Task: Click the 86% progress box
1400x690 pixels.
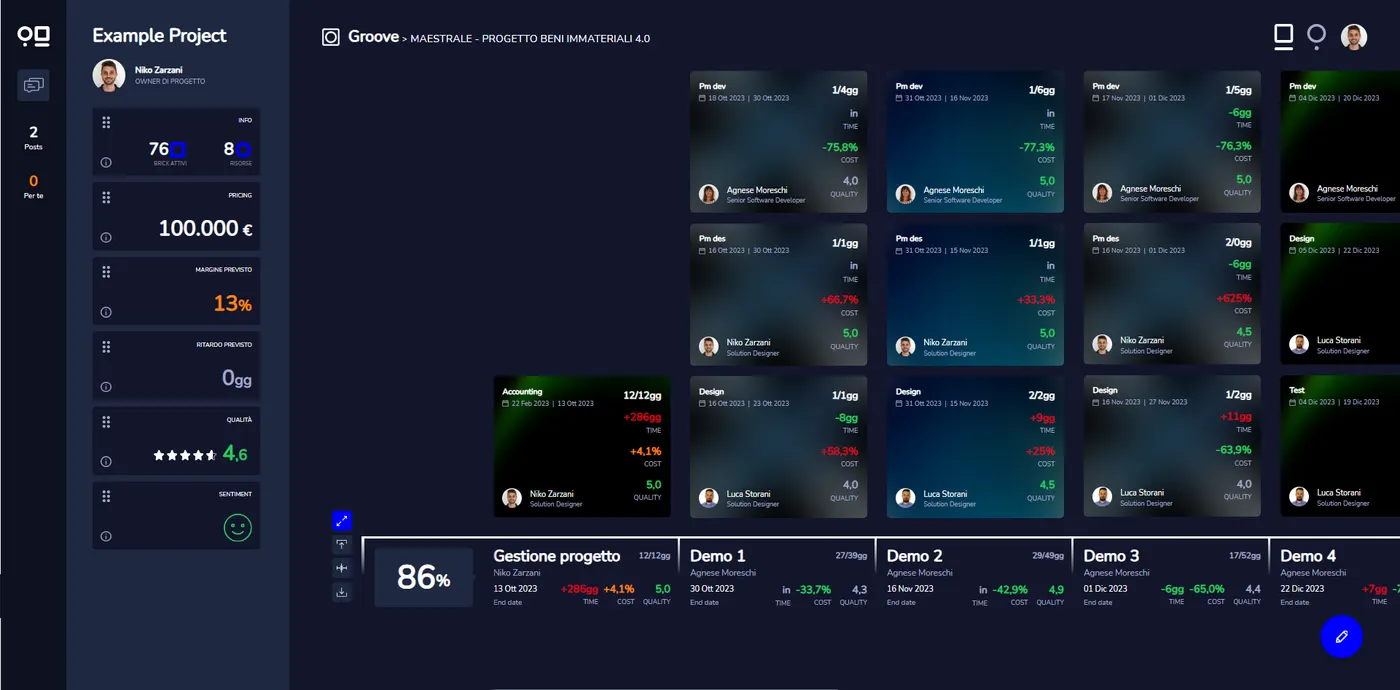Action: [x=424, y=577]
